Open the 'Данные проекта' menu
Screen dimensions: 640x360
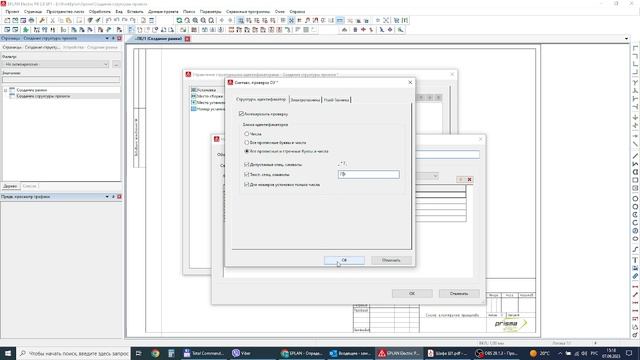click(x=163, y=11)
